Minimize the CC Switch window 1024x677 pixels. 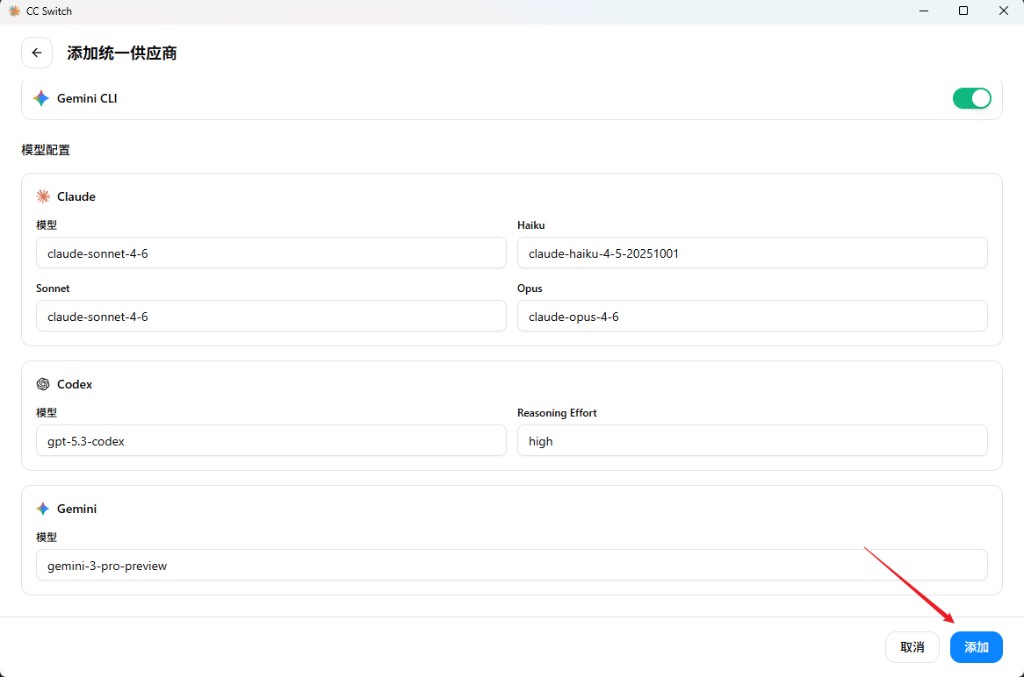[923, 11]
